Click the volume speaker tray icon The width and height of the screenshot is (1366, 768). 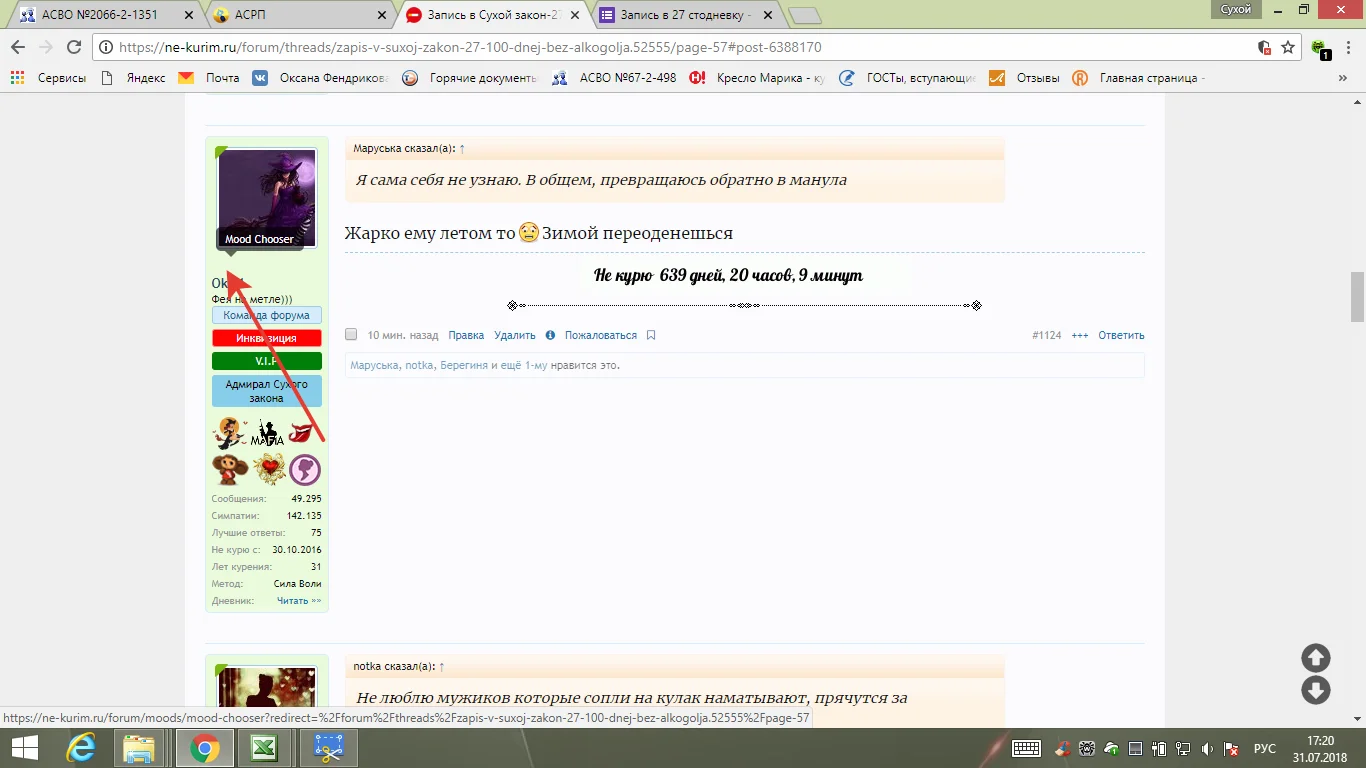(x=1207, y=748)
